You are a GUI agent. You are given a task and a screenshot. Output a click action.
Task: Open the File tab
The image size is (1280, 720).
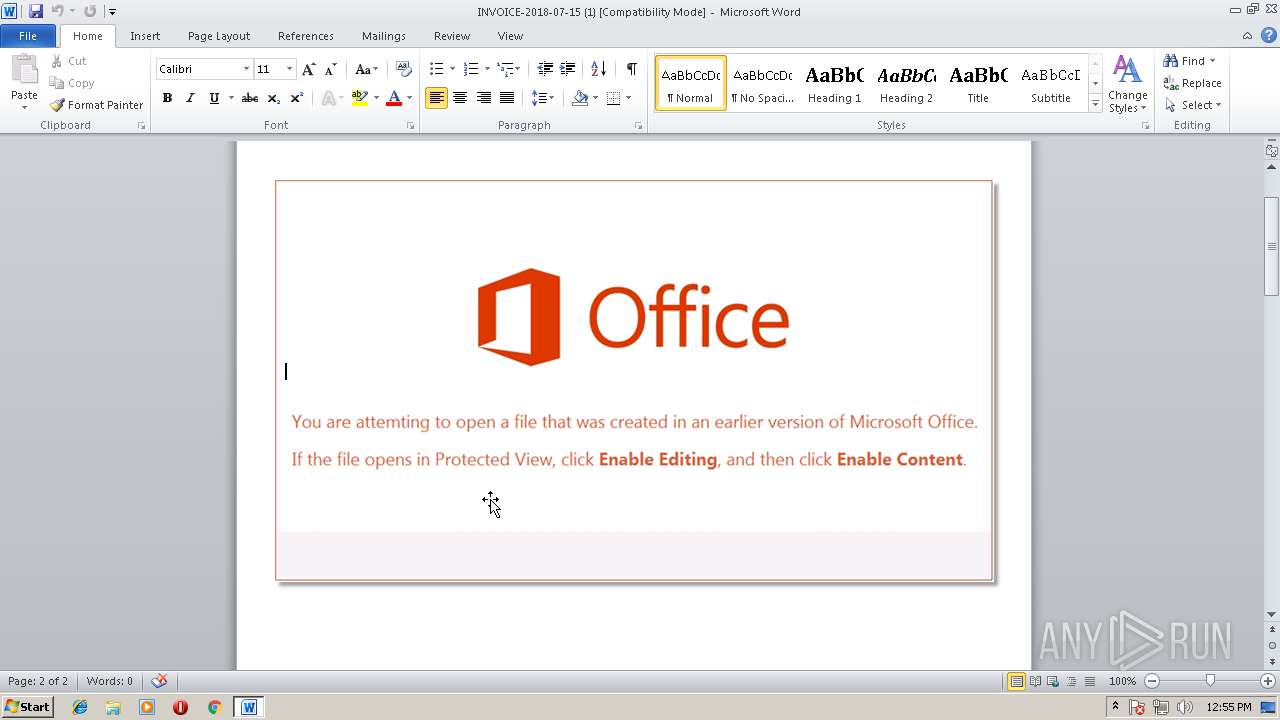pos(28,36)
